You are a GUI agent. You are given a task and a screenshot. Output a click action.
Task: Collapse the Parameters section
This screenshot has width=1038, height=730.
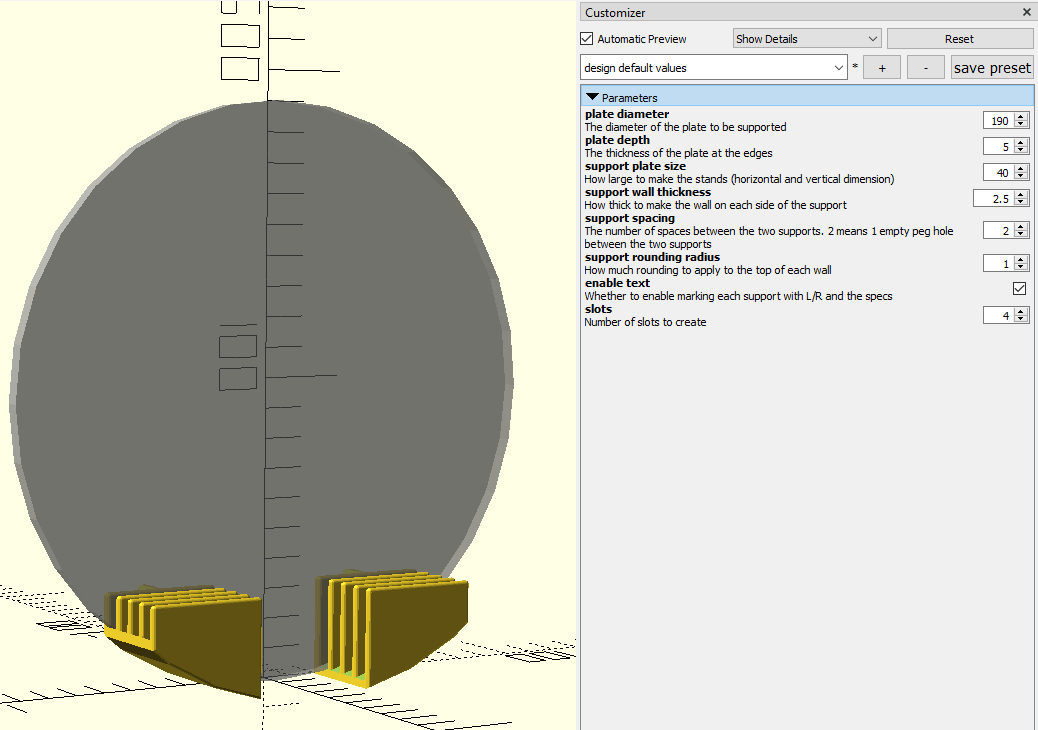coord(593,96)
